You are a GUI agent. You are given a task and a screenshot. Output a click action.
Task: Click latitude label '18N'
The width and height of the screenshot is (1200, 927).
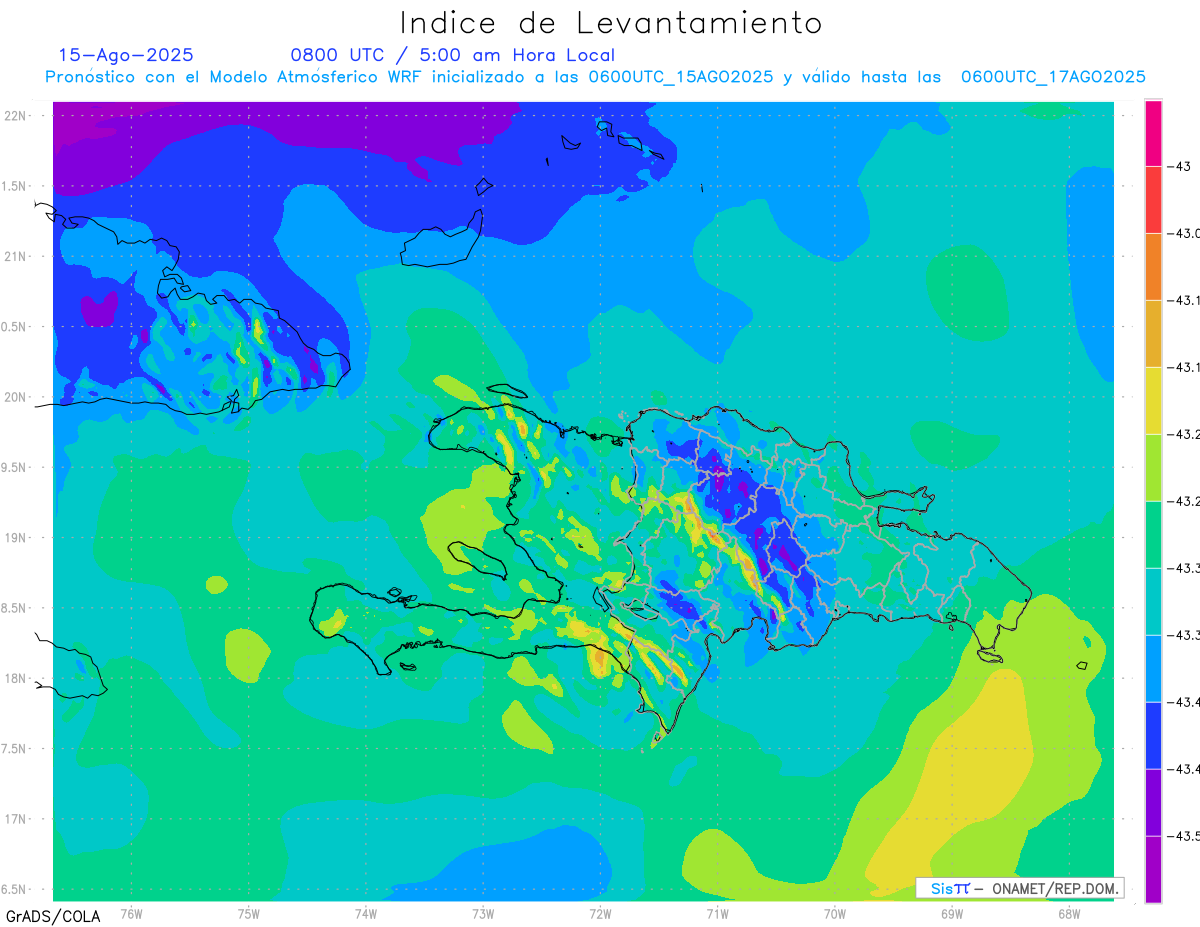pos(16,678)
